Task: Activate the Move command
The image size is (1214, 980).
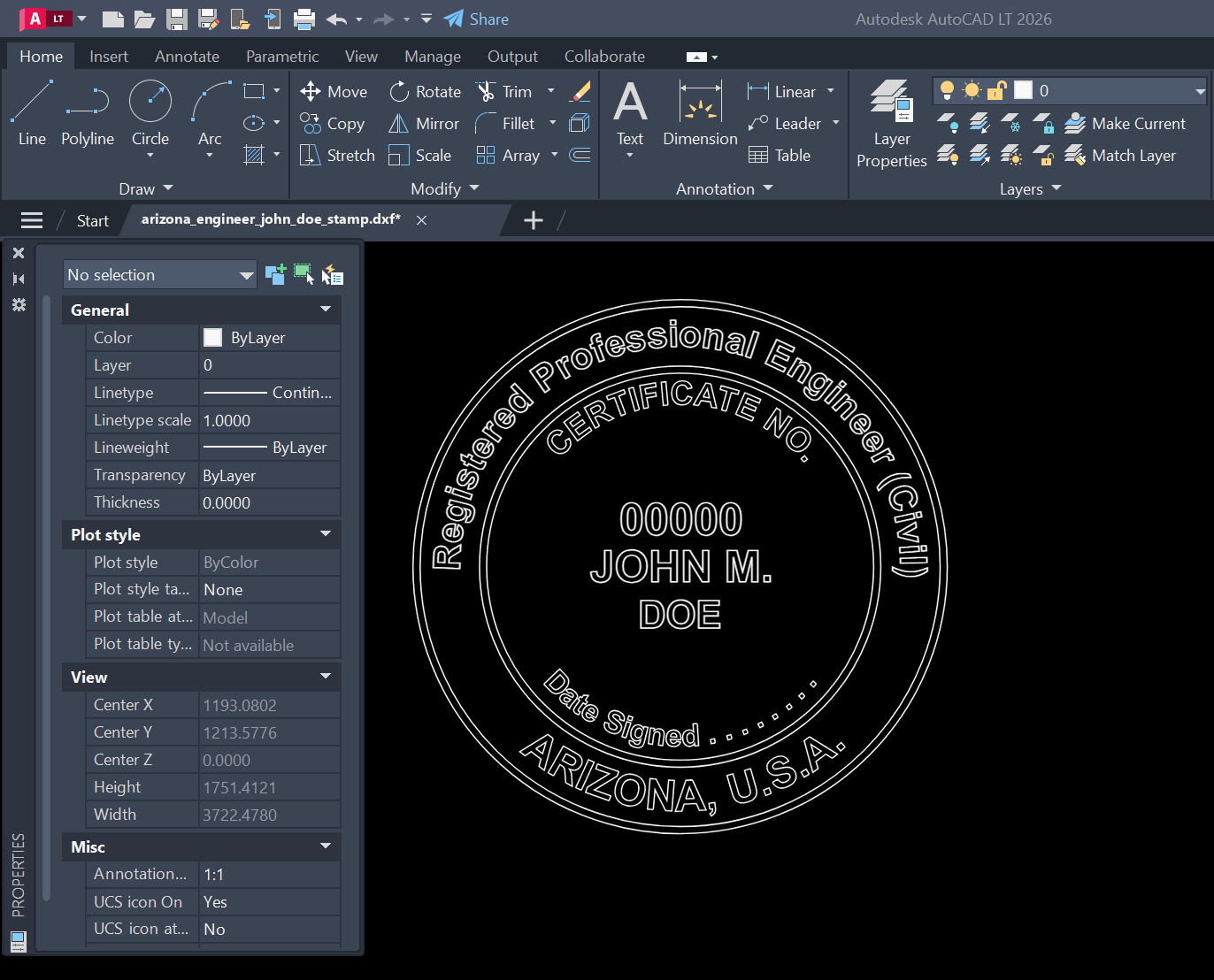Action: (x=334, y=91)
